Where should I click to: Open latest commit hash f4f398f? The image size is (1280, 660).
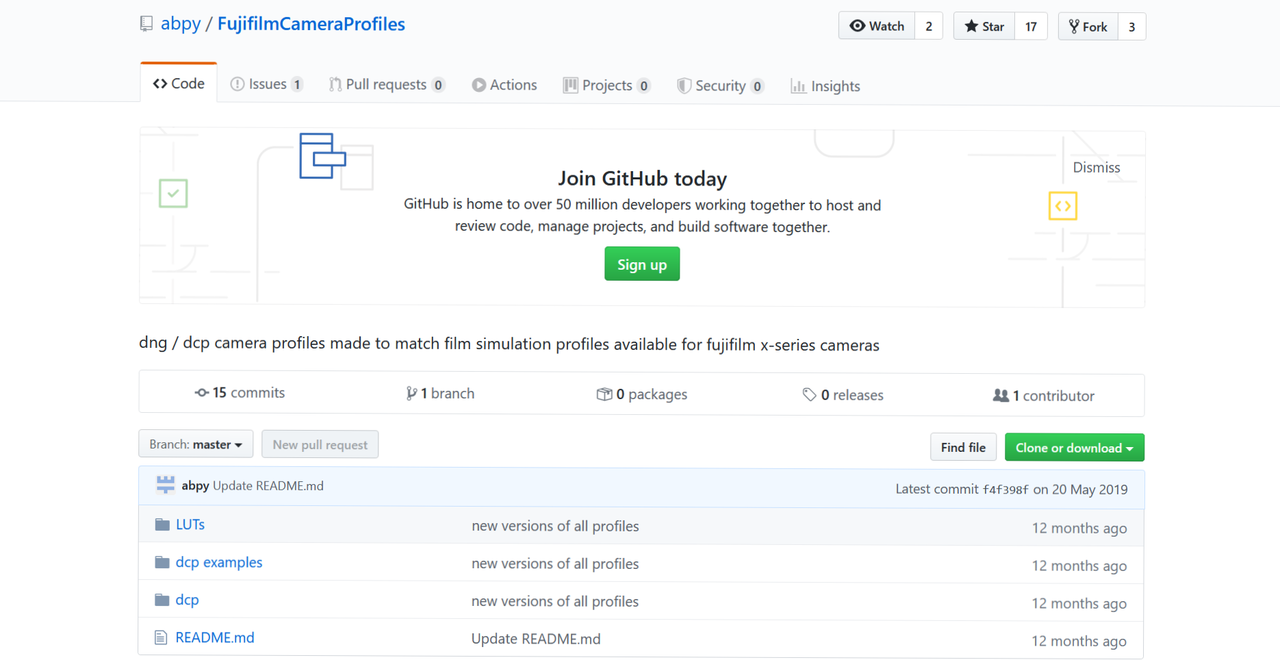pos(1005,490)
